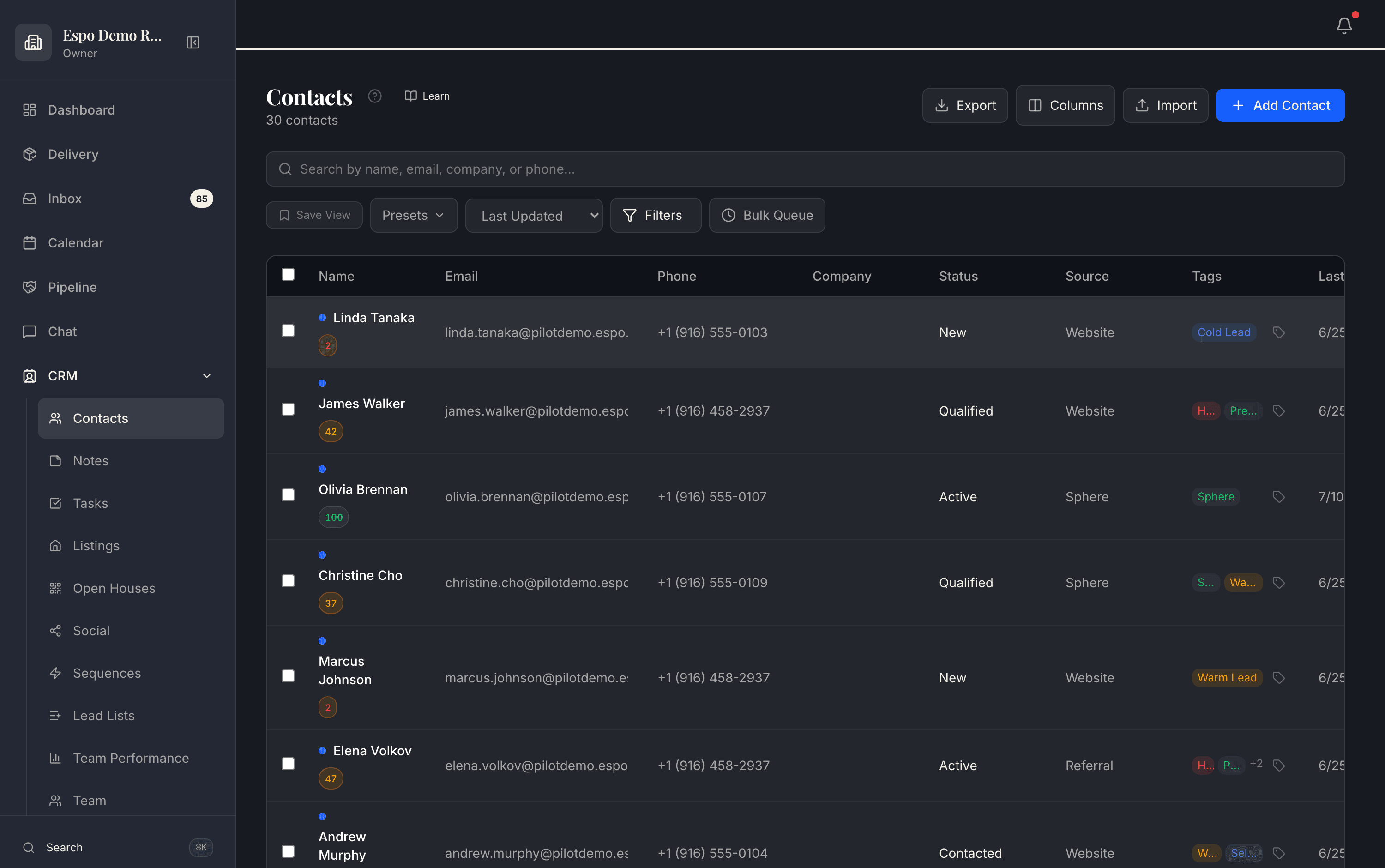Select Olivia Brennan's row checkbox
Screen dimensions: 1385x868
[288, 495]
